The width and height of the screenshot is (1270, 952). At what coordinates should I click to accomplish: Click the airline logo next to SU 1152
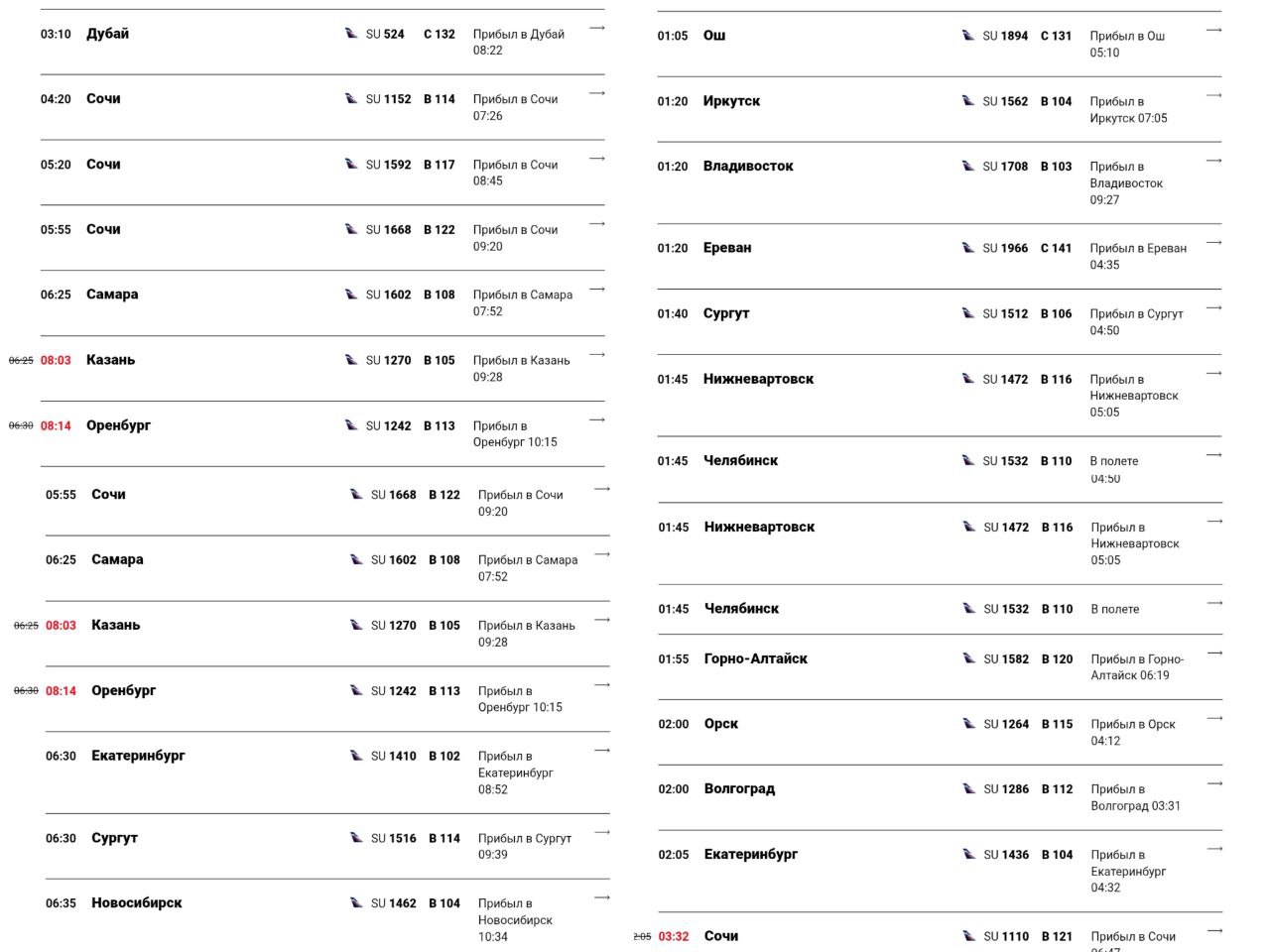tap(351, 99)
